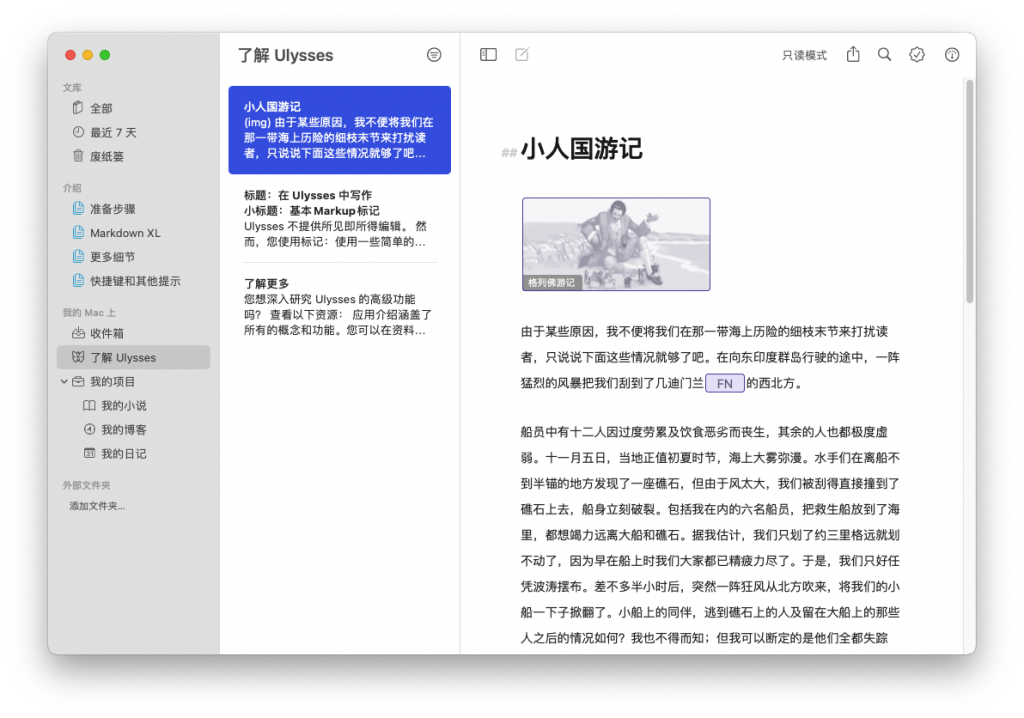Click the 了解 Ulysses list title
This screenshot has height=718, width=1024.
tap(285, 56)
